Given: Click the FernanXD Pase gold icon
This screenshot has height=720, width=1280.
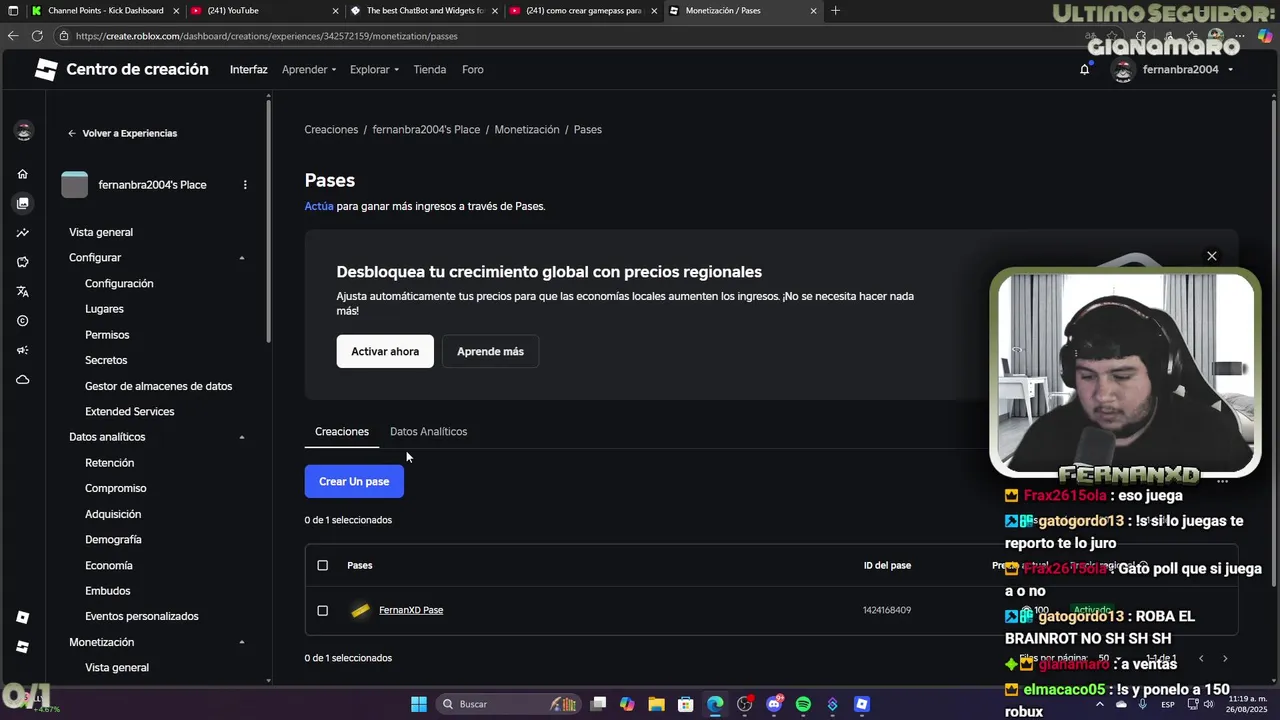Looking at the screenshot, I should point(360,610).
